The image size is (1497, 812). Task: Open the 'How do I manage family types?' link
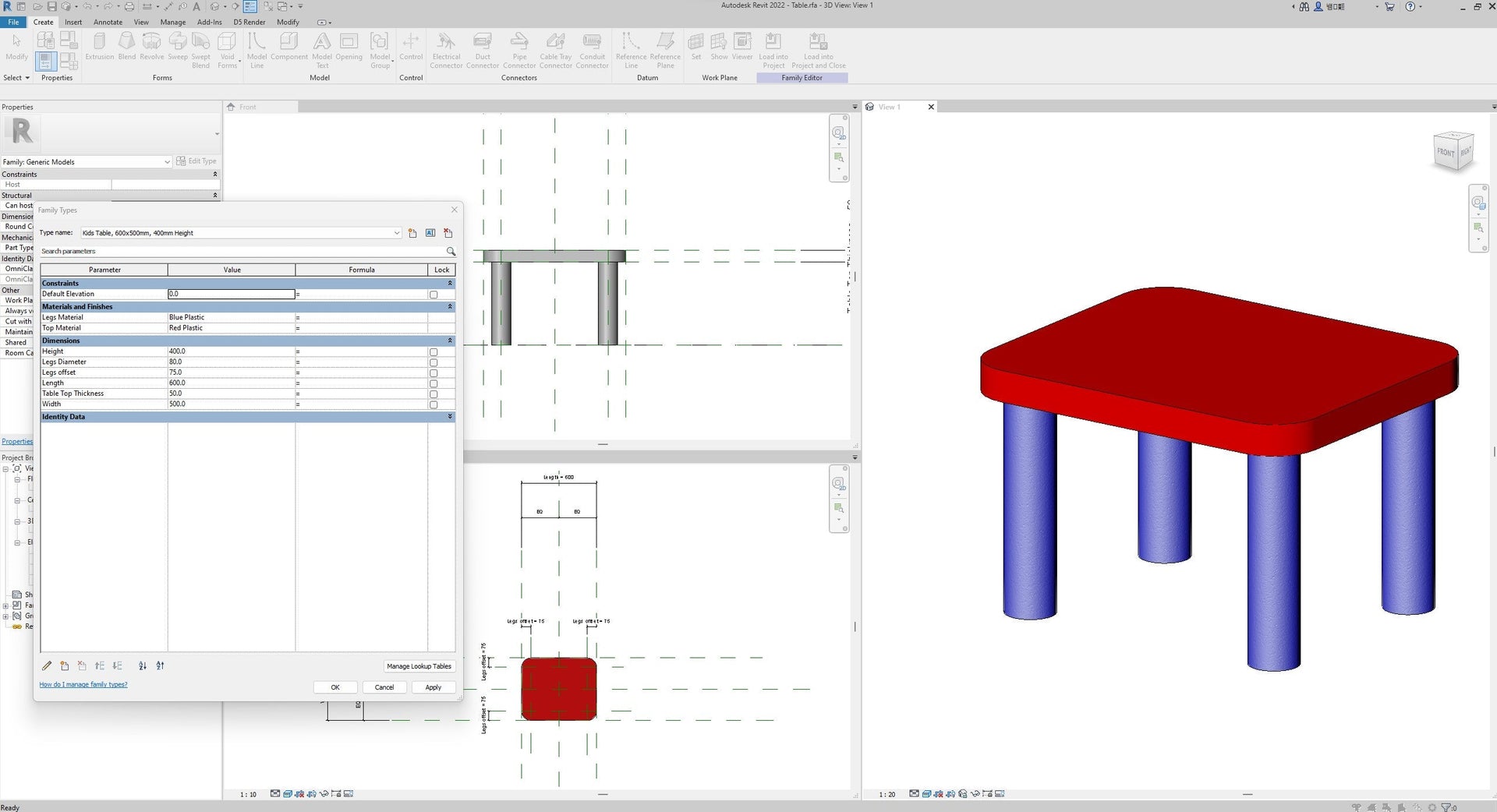[x=83, y=685]
